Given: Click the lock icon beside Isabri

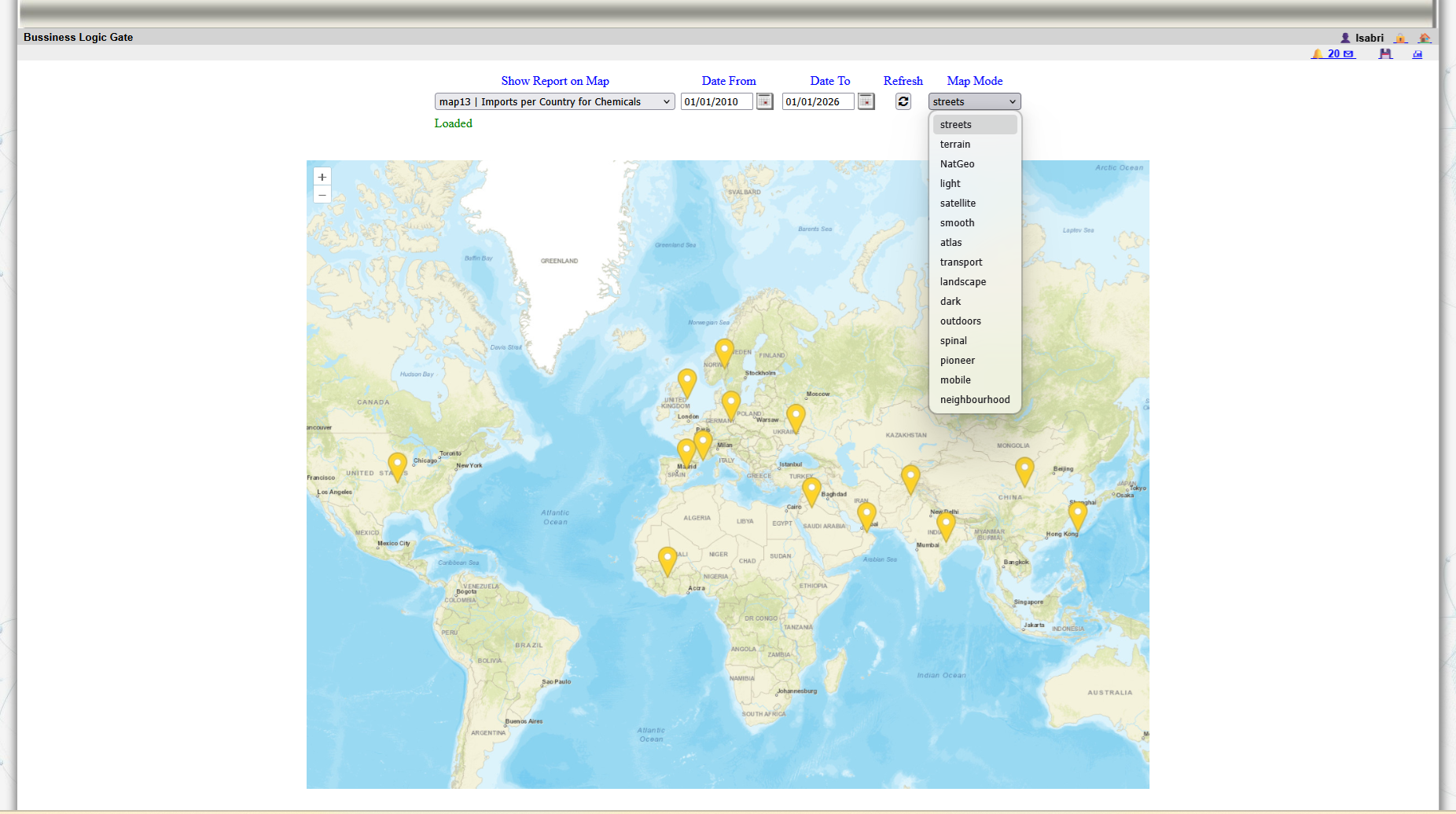Looking at the screenshot, I should pyautogui.click(x=1400, y=38).
